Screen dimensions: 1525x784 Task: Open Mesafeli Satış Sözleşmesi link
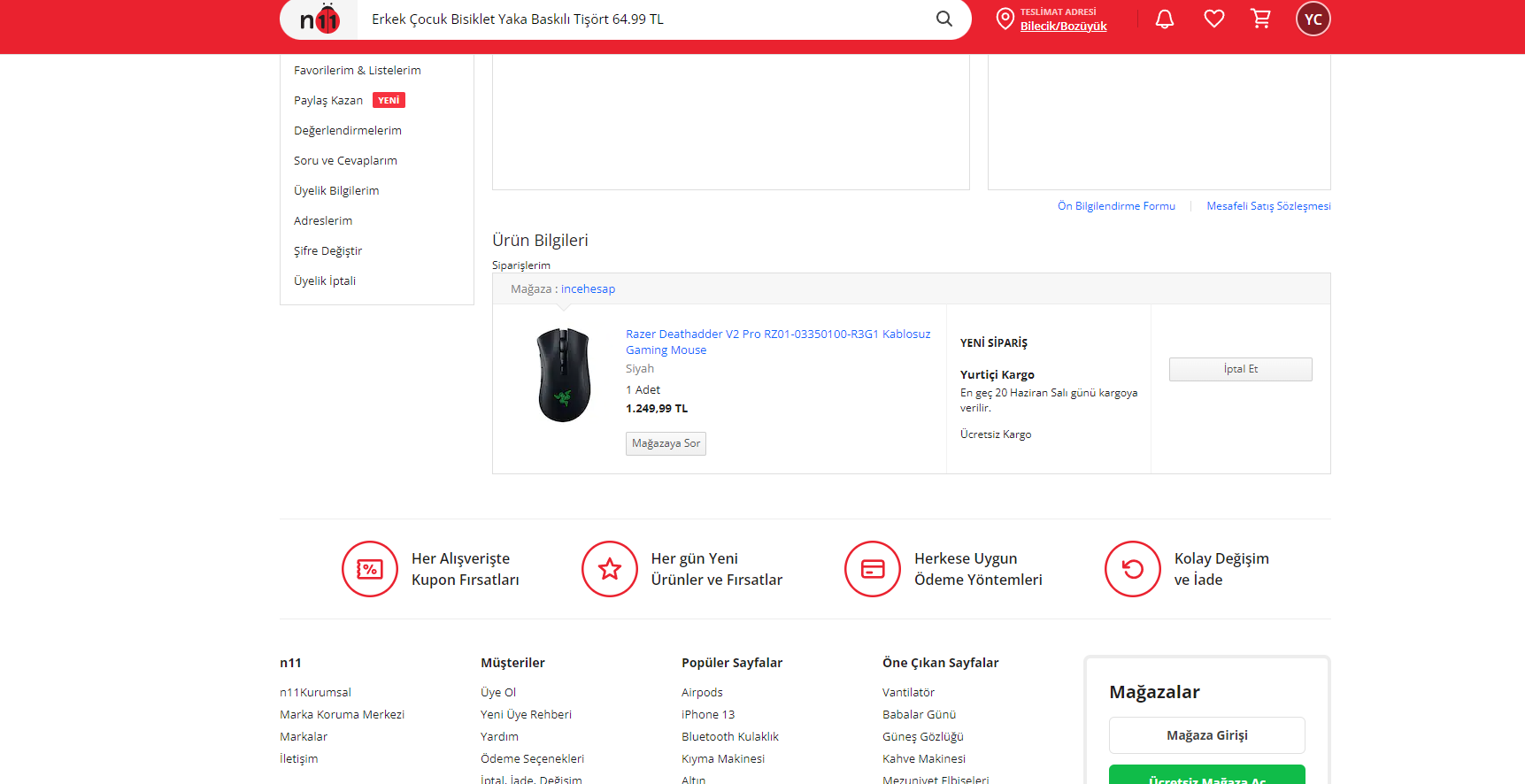[x=1268, y=206]
